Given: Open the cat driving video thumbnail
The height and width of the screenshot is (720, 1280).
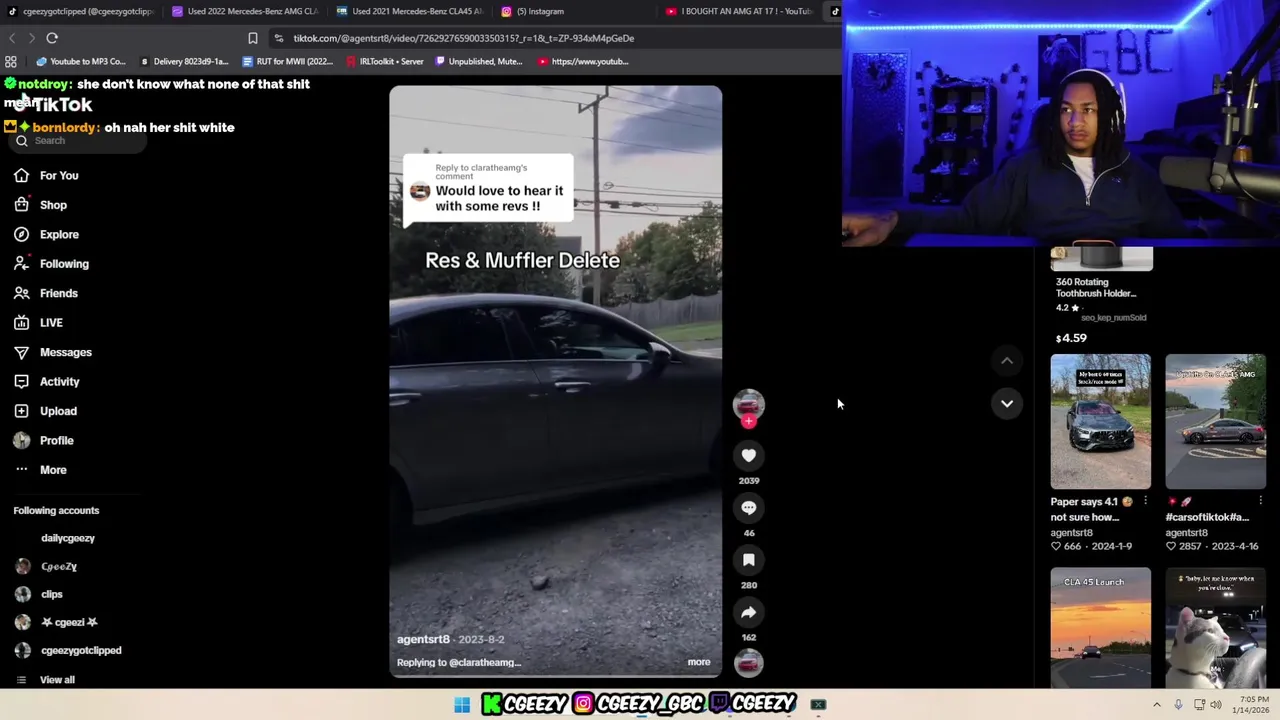Looking at the screenshot, I should pos(1215,627).
